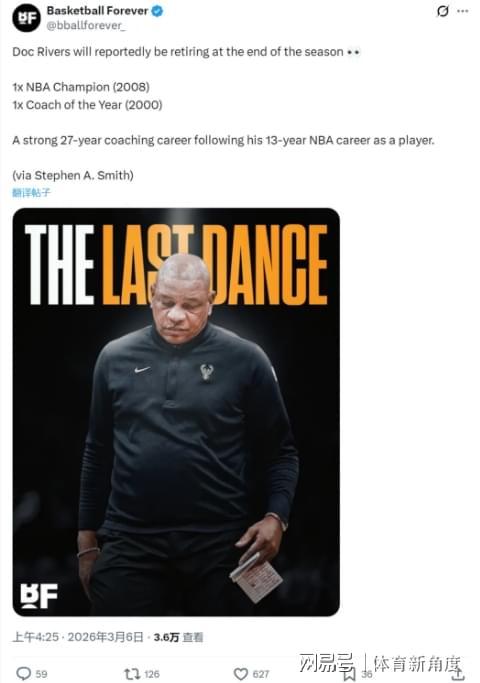Screen dimensions: 480x683
Task: Click the 627 likes count
Action: (x=261, y=674)
